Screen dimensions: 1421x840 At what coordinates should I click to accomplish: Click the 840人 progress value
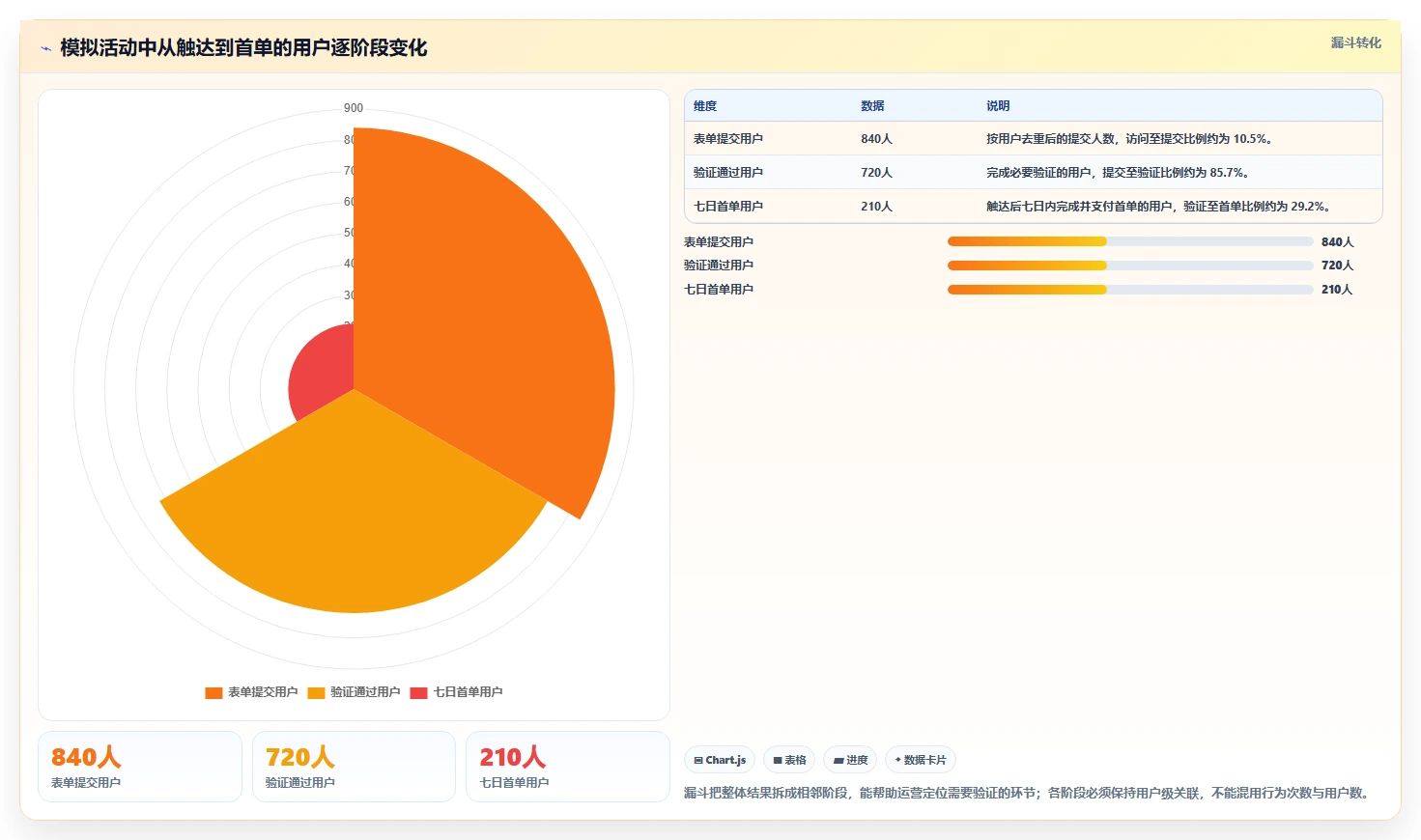click(1337, 242)
